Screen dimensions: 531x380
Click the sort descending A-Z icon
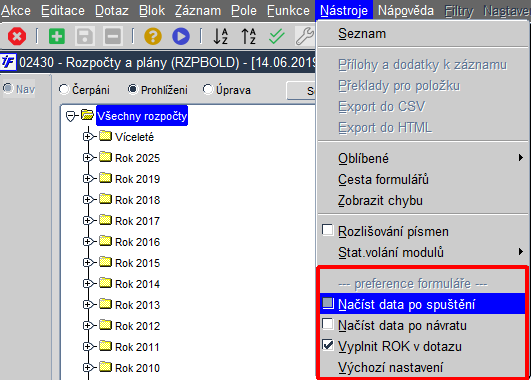click(221, 36)
